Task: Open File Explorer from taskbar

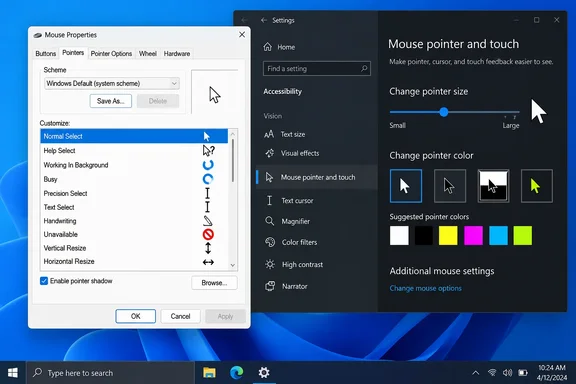Action: click(x=209, y=373)
